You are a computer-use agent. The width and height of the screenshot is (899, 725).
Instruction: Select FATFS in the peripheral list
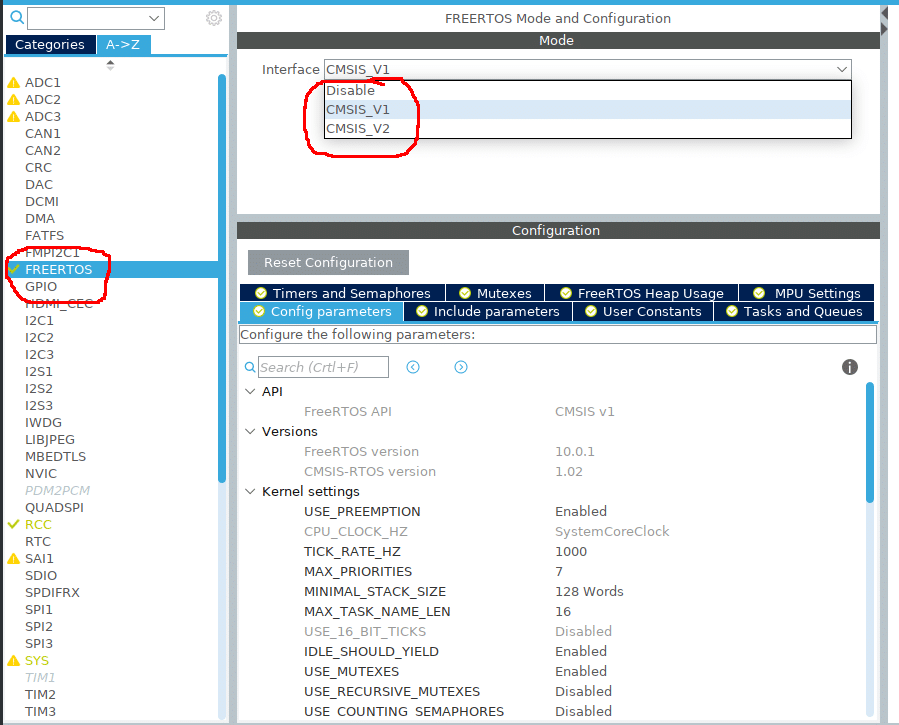pyautogui.click(x=45, y=236)
